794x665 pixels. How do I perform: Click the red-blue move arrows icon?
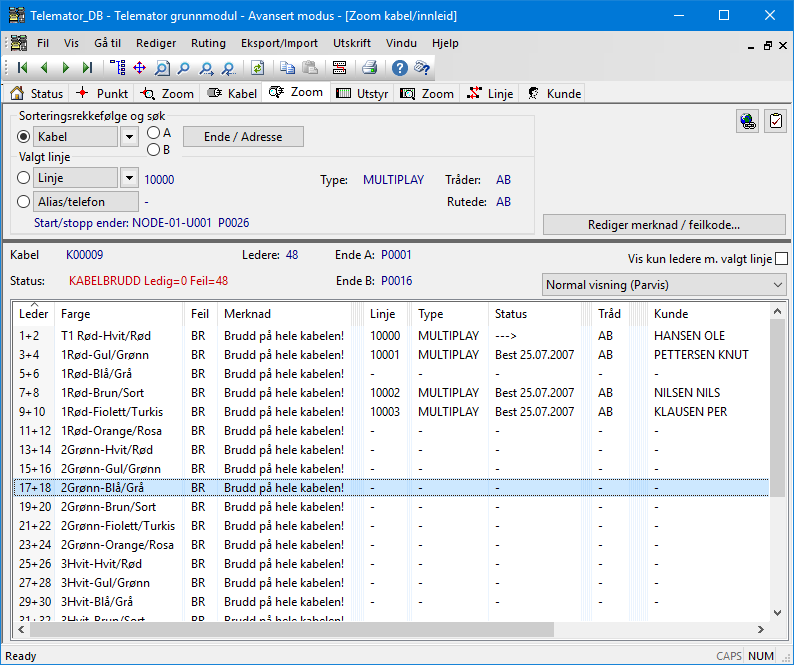[x=139, y=67]
